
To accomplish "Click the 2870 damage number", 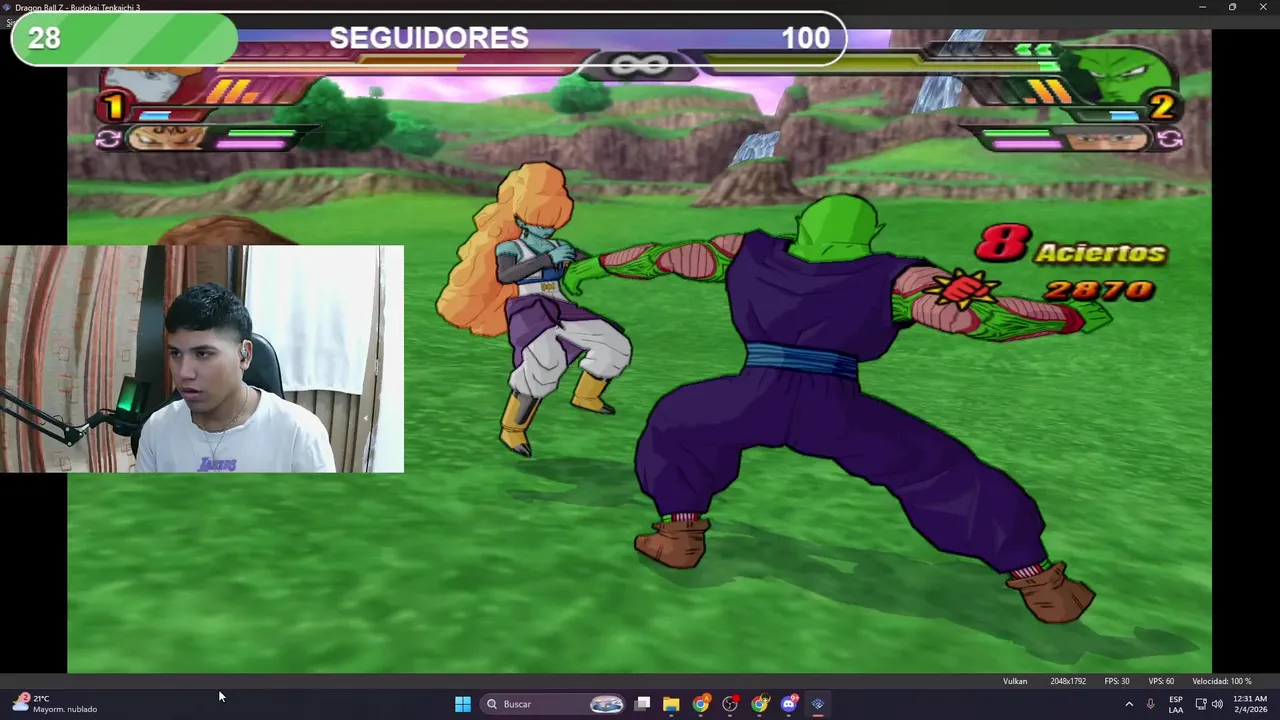I will click(x=1100, y=290).
